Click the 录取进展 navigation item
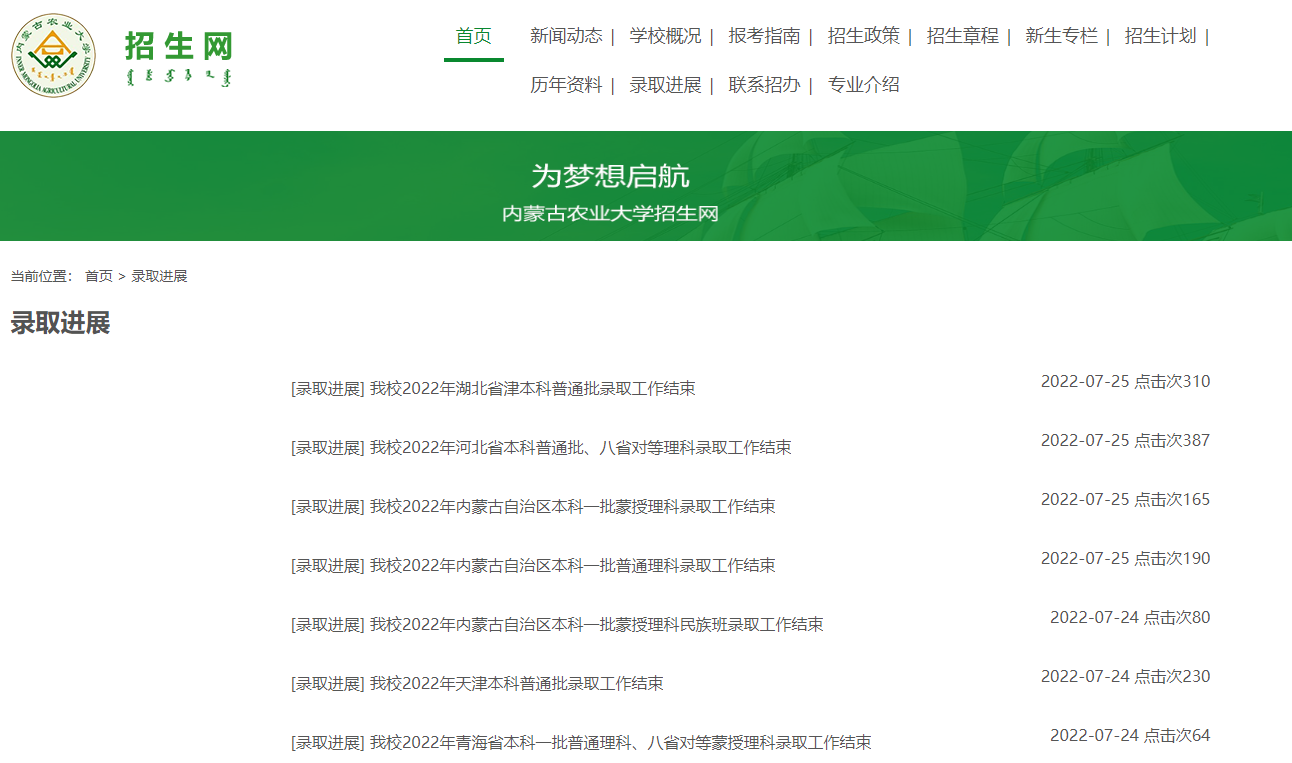1292x763 pixels. click(665, 85)
